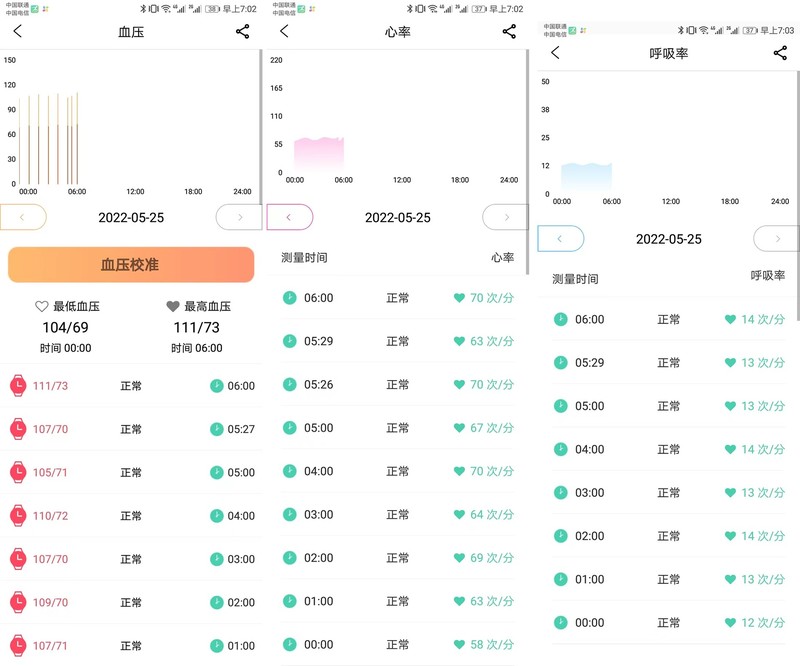Tap the back arrow on the 血压 screen
Screen dimensions: 800x666
(x=16, y=32)
